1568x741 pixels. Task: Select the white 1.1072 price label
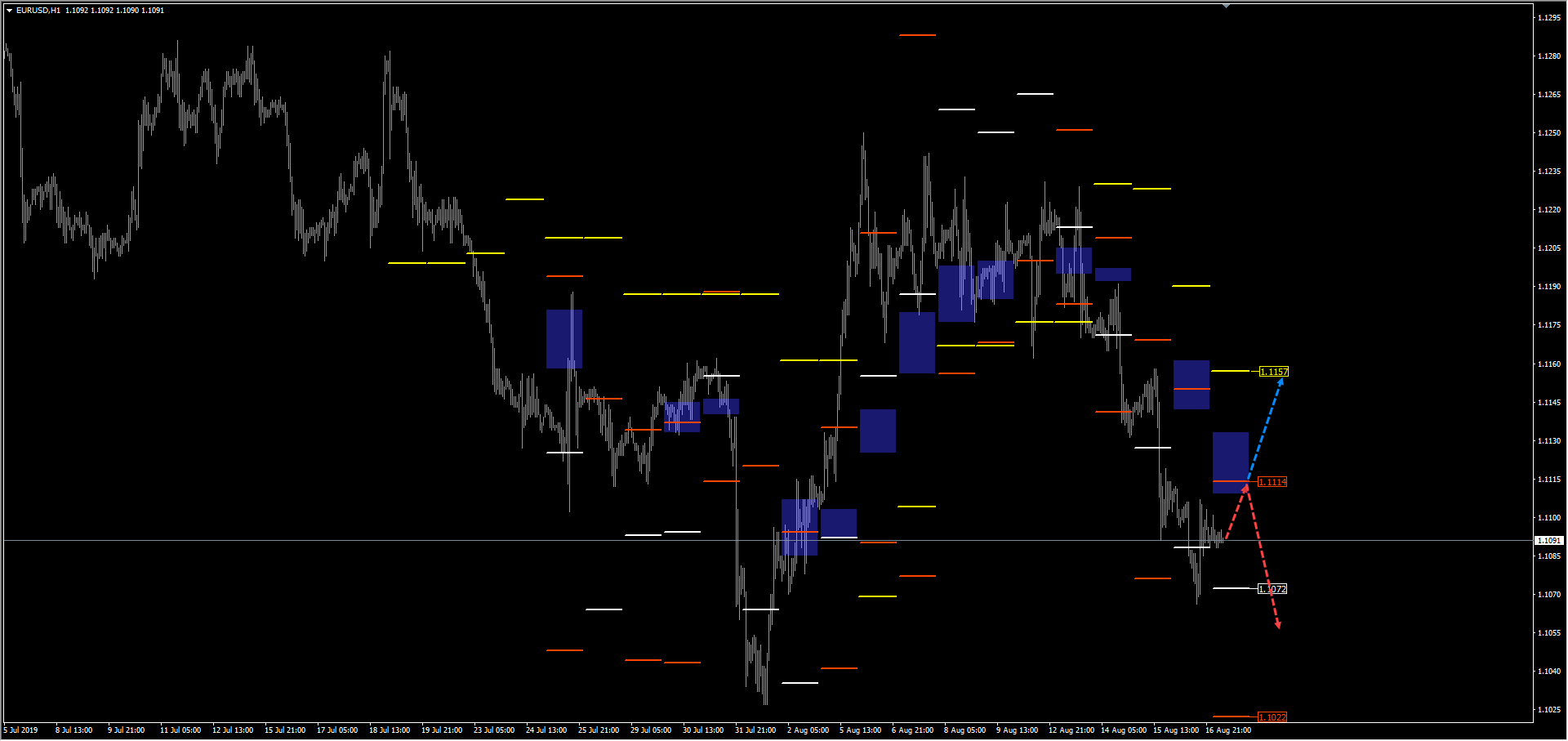[1272, 589]
